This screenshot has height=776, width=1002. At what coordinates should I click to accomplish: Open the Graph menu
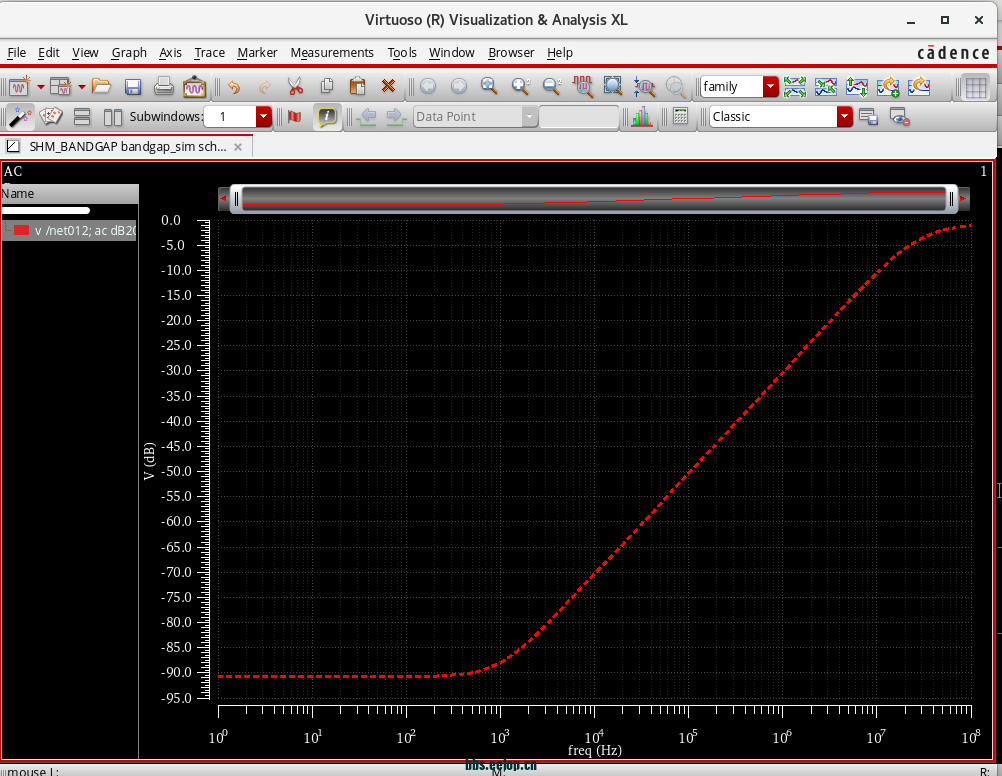tap(129, 52)
